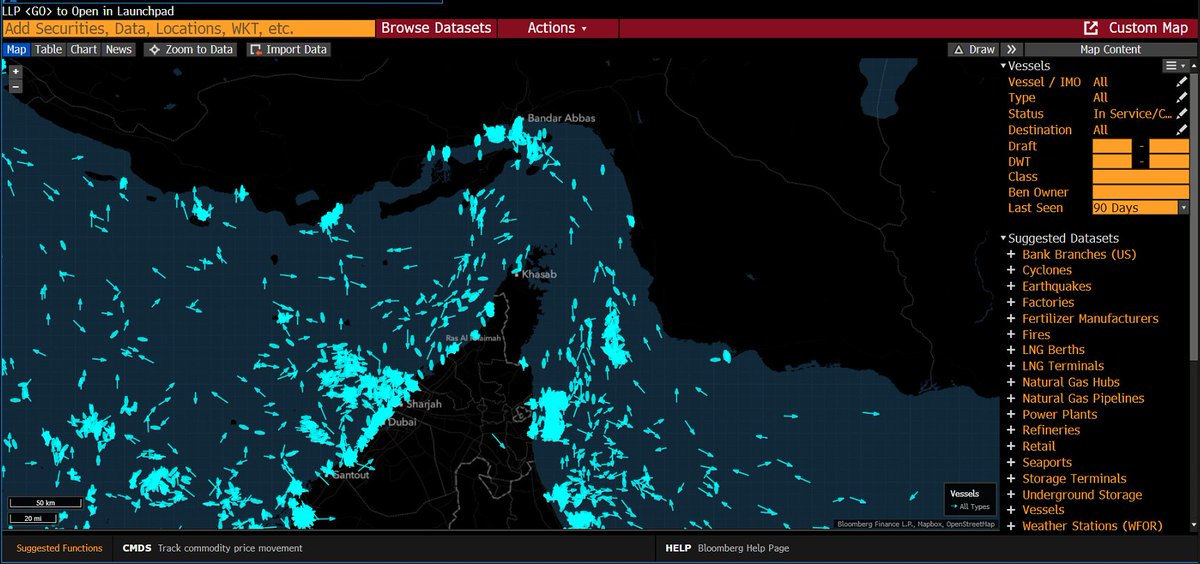The height and width of the screenshot is (564, 1200).
Task: Edit the Vessel / IMO filter pencil
Action: point(1182,82)
